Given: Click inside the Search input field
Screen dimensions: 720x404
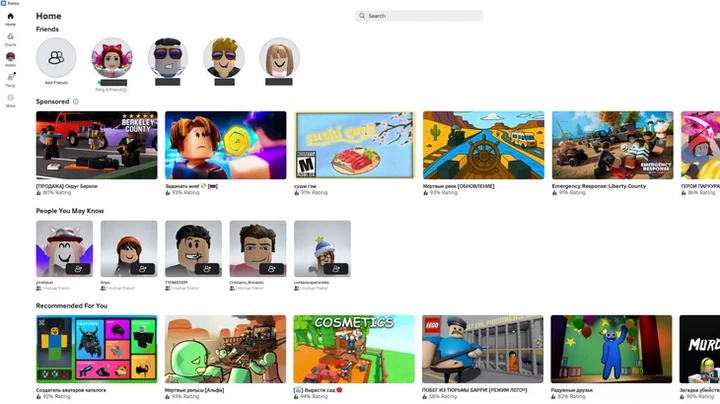Looking at the screenshot, I should click(419, 16).
